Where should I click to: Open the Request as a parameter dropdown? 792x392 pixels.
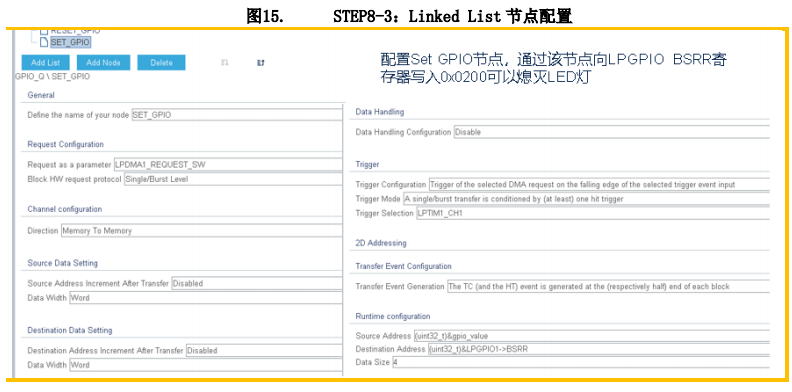228,165
